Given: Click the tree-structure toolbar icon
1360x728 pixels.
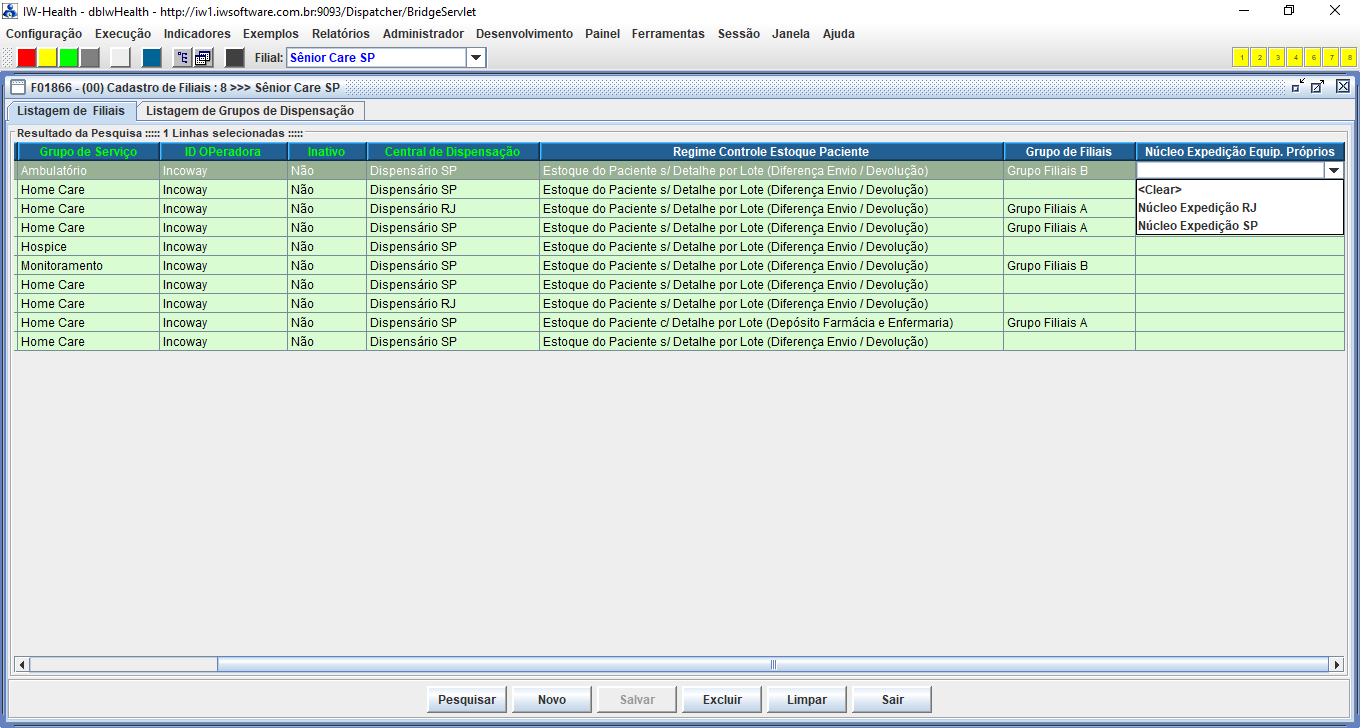Looking at the screenshot, I should pos(182,58).
